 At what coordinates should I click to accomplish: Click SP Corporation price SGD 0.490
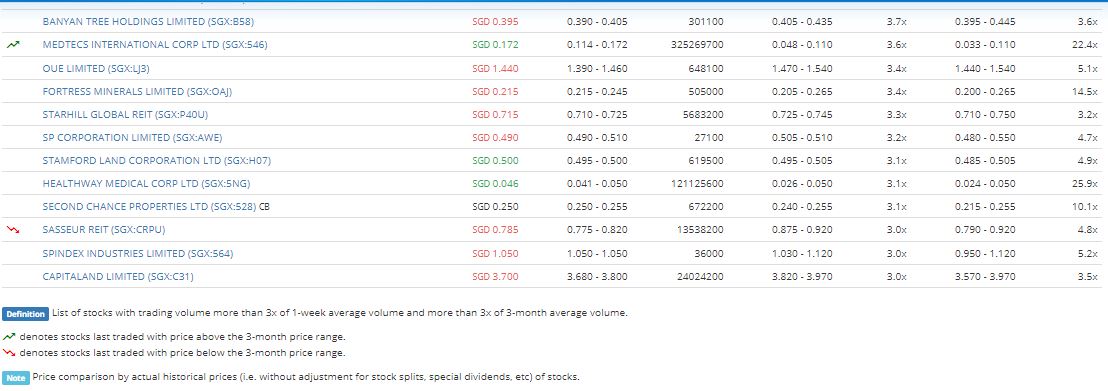[495, 137]
